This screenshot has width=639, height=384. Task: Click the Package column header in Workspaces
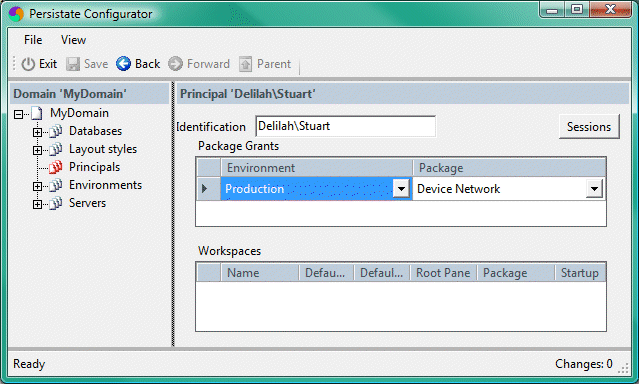point(516,273)
